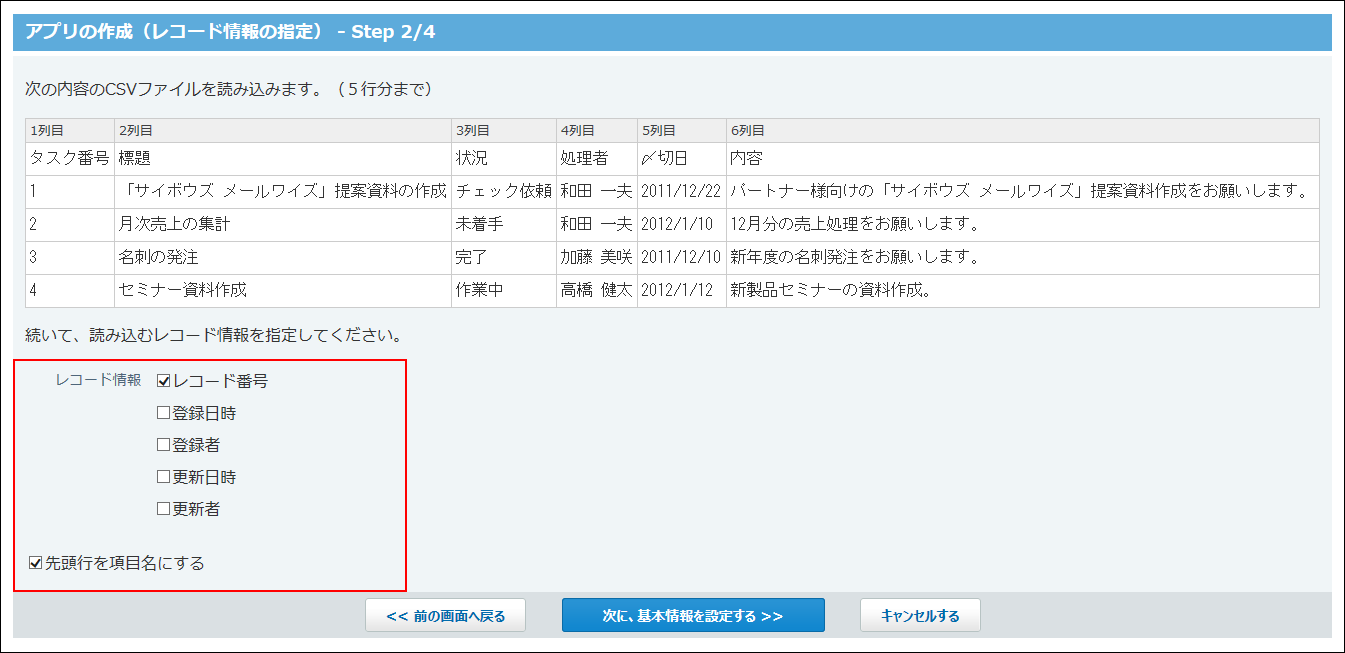1345x653 pixels.
Task: Click the 1列目 column header
Action: pyautogui.click(x=70, y=130)
